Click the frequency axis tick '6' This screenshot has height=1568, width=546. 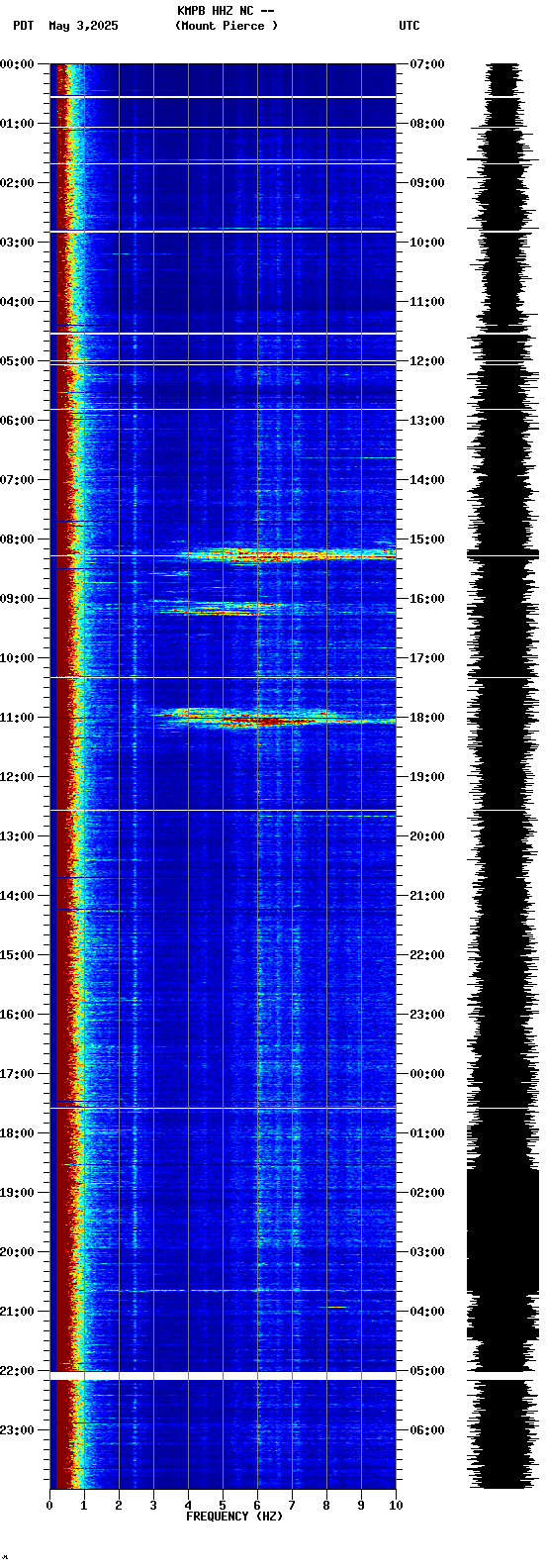(x=257, y=1506)
